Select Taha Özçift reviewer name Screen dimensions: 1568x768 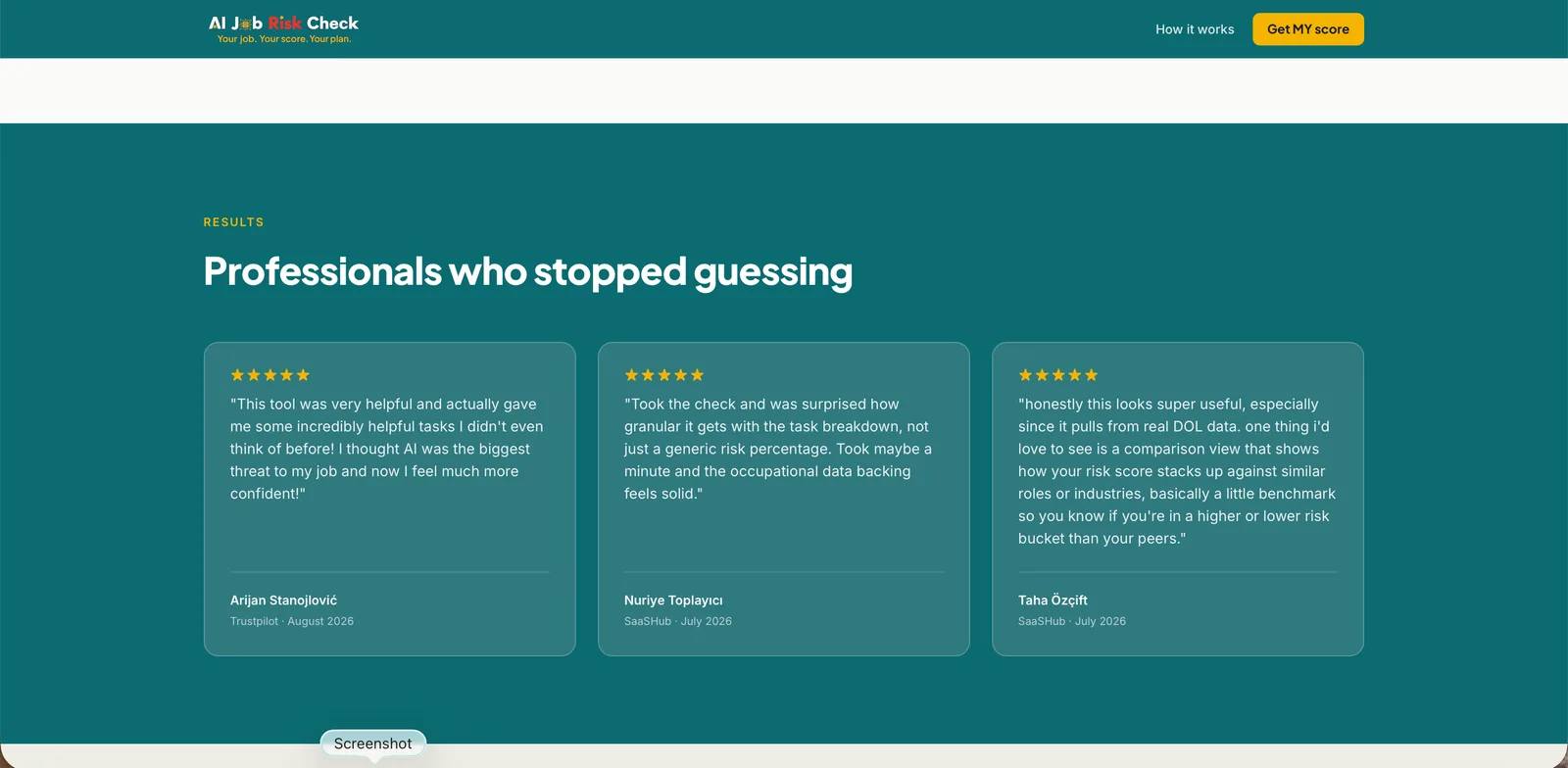coord(1053,600)
